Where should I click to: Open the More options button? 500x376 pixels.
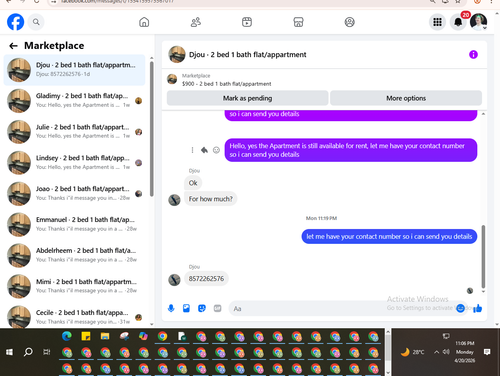tap(406, 98)
